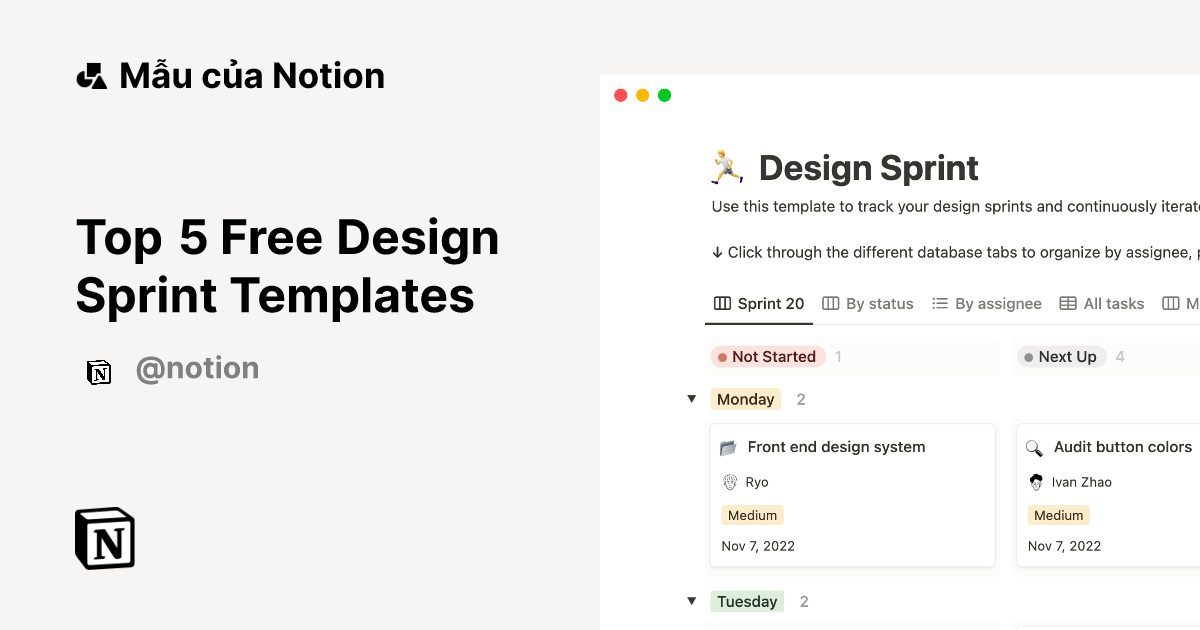Open the @notion profile link
Image resolution: width=1200 pixels, height=630 pixels.
(x=197, y=368)
